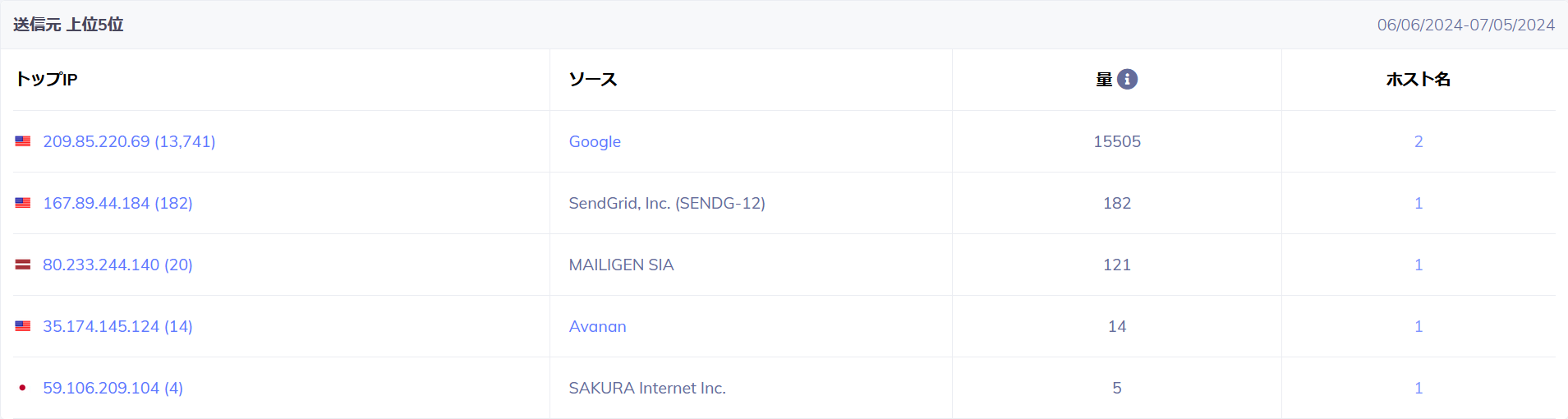Click the Japan flag beside 59.106.209.104

click(x=23, y=388)
